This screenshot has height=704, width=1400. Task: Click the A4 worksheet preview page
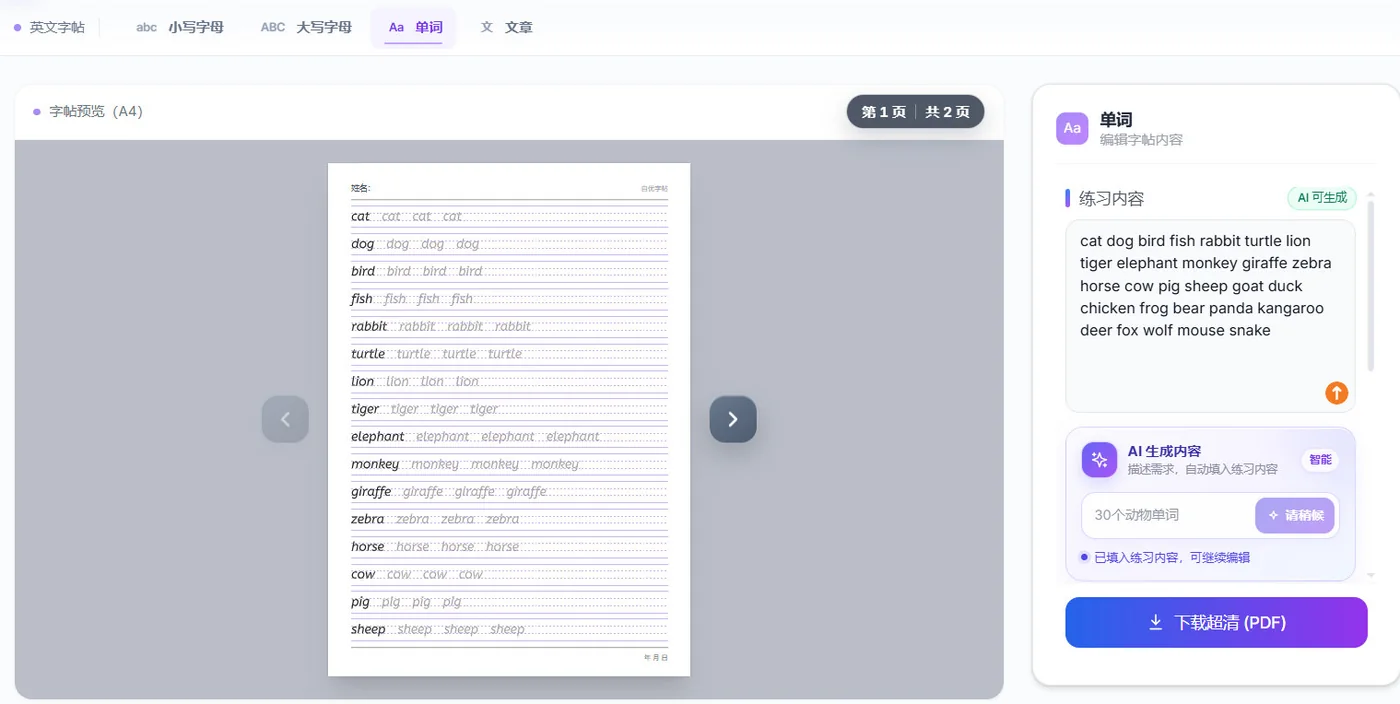509,420
